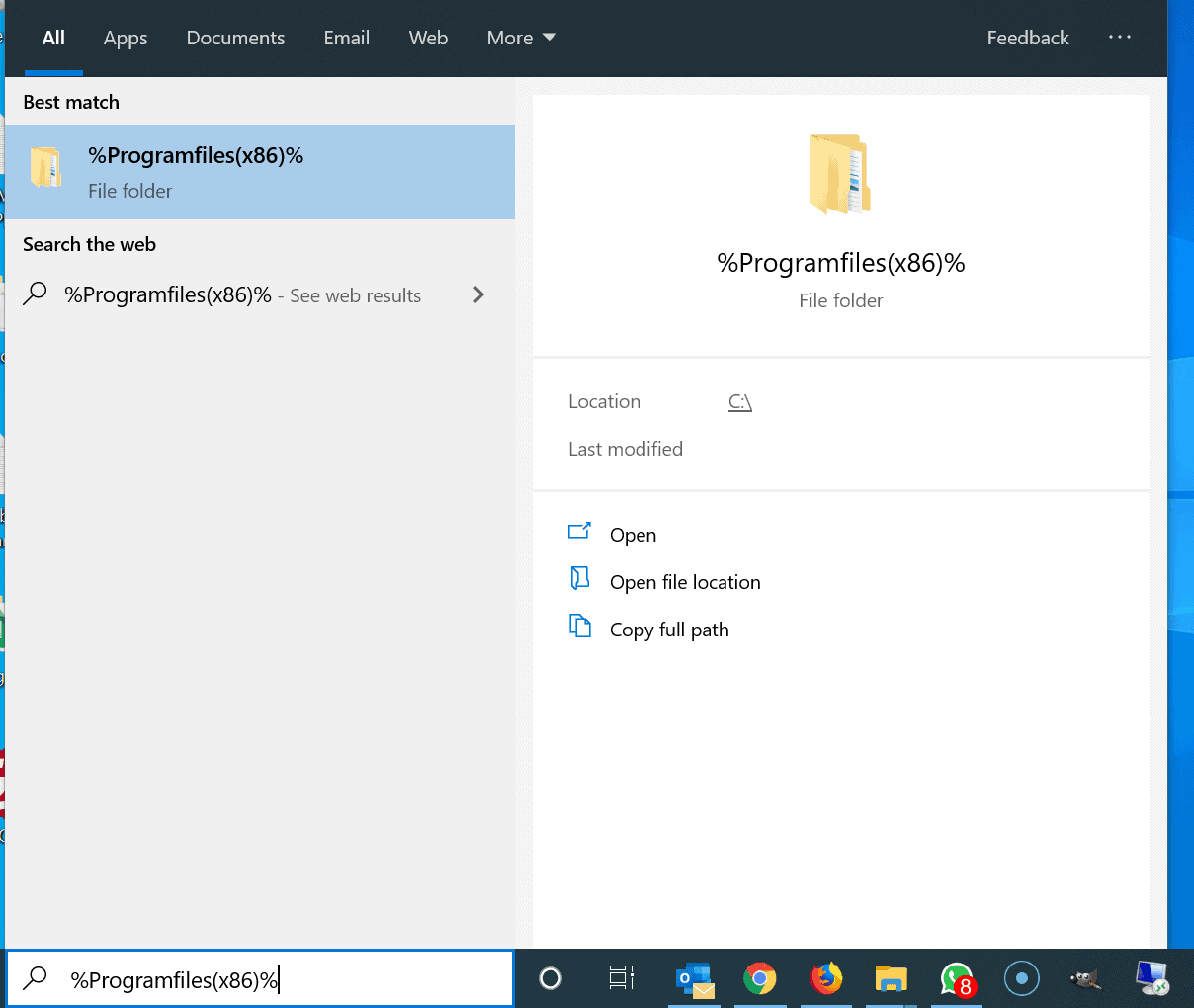Expand web results for %Programfiles(x86)% arrow

point(479,294)
